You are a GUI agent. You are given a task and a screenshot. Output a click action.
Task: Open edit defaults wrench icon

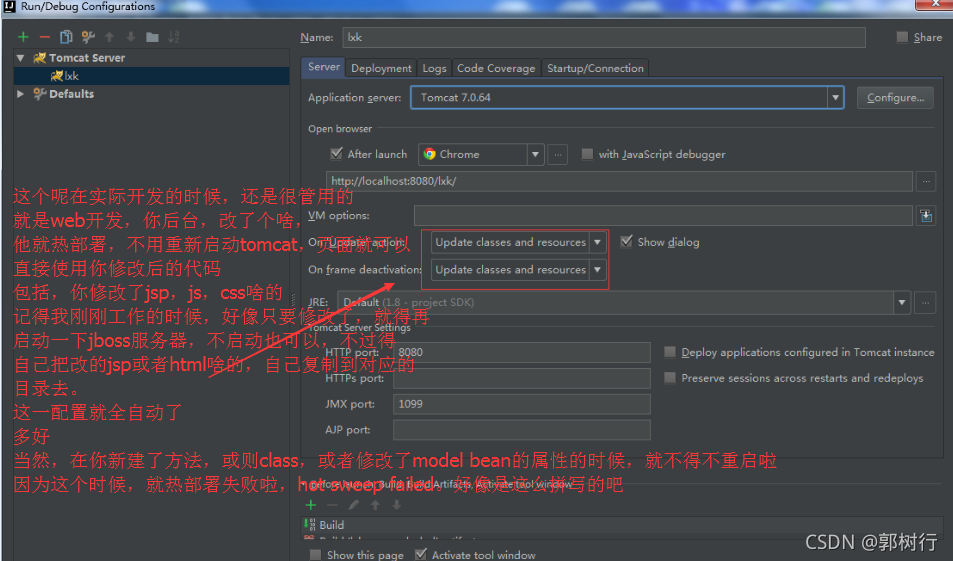(88, 37)
